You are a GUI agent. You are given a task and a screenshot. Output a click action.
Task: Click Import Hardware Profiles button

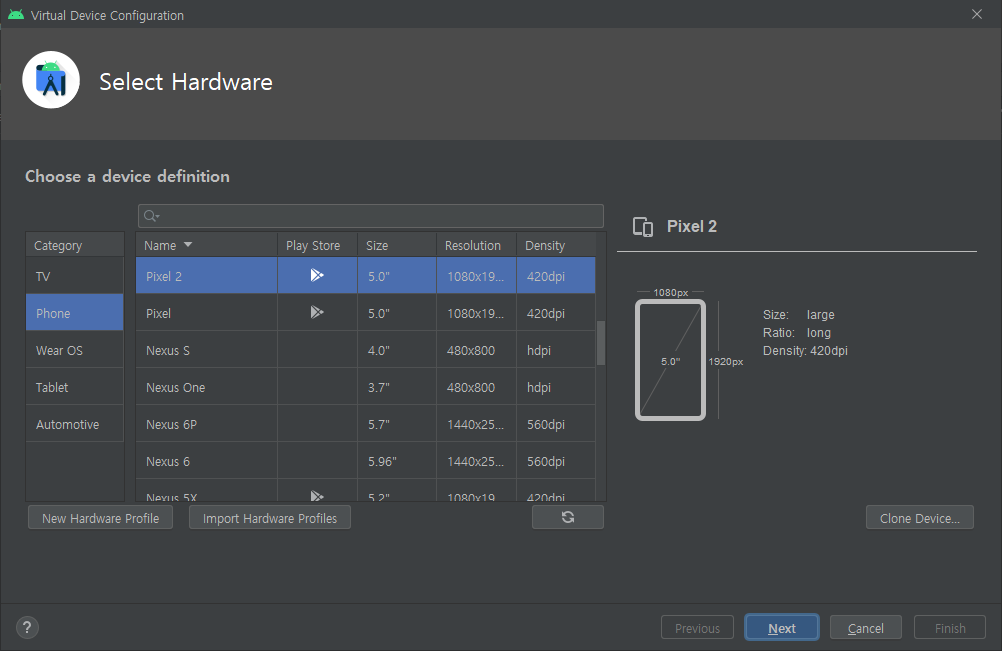[x=270, y=518]
